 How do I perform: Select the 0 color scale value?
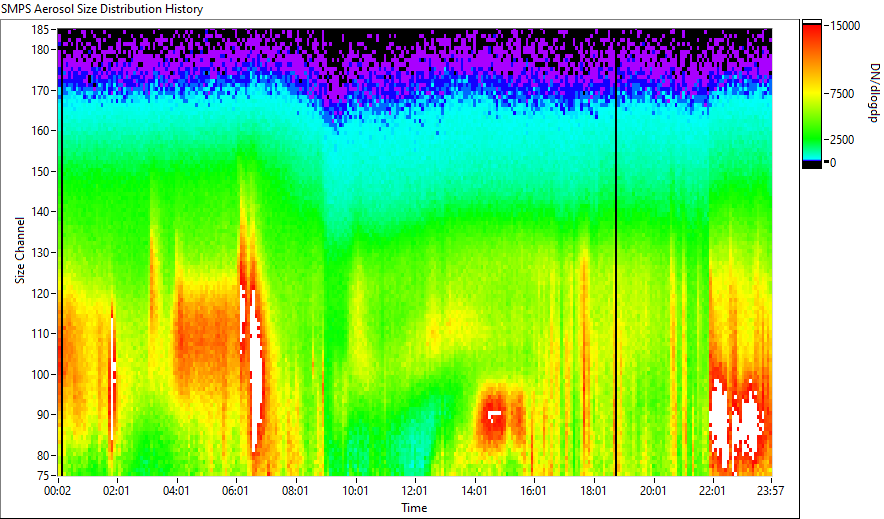point(833,163)
